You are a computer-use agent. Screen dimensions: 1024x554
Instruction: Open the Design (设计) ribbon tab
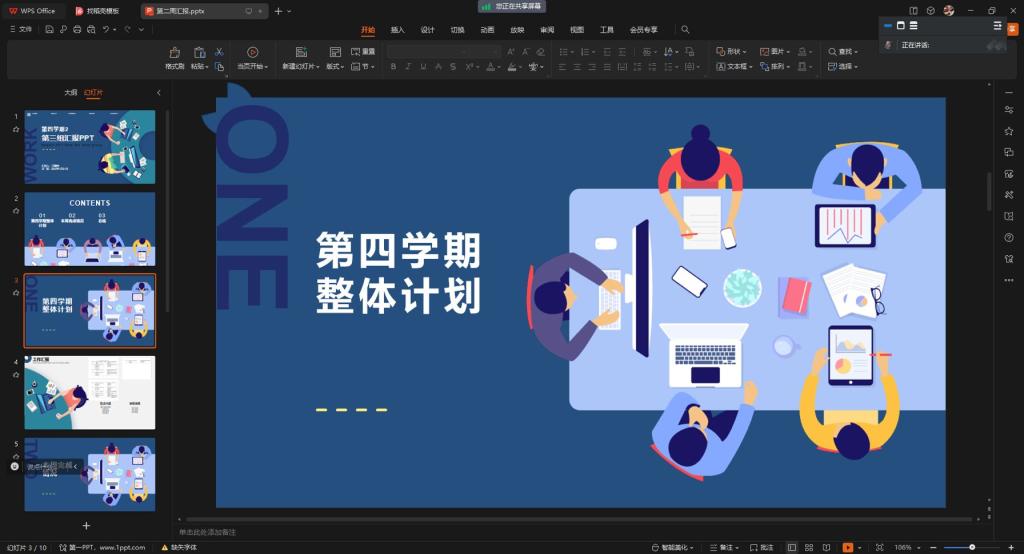click(x=427, y=30)
